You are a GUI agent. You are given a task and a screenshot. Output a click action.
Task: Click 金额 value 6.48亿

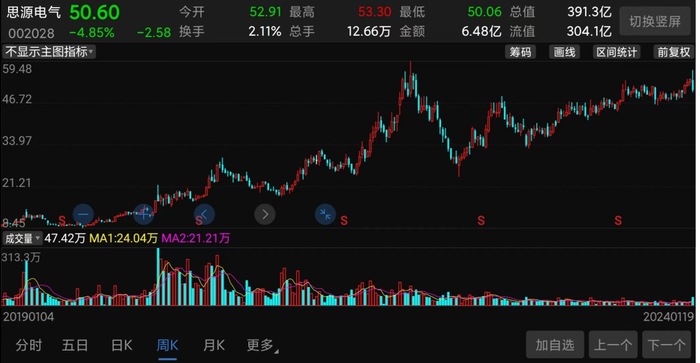tap(481, 31)
